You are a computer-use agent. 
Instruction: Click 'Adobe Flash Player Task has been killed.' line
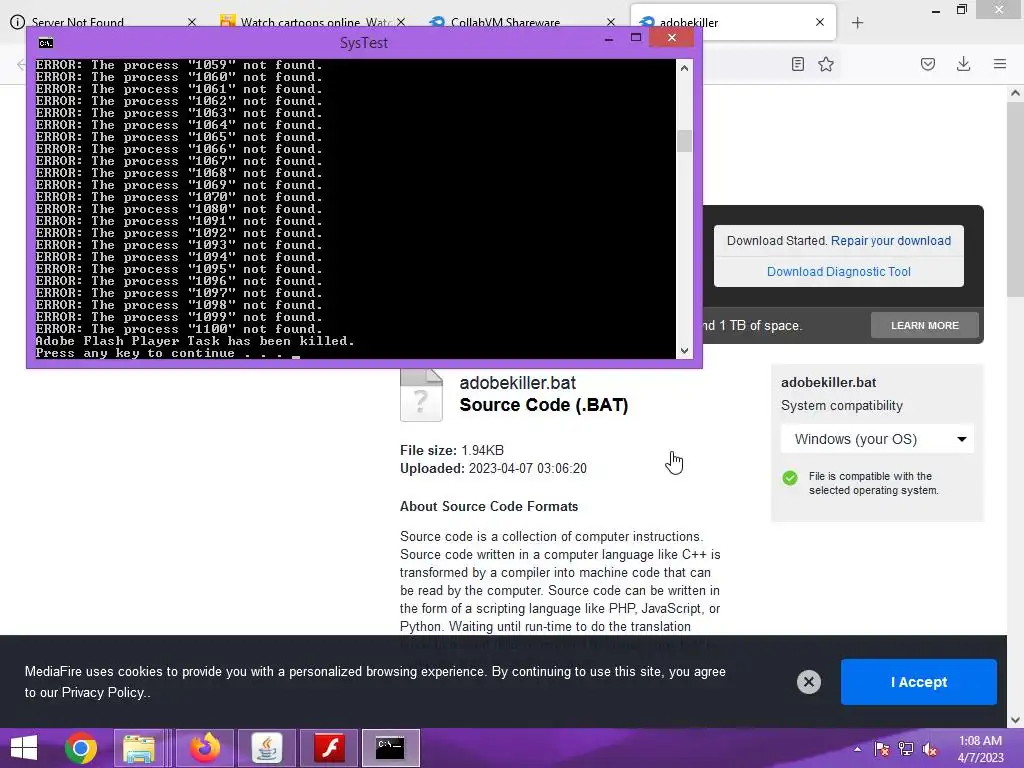tap(195, 341)
